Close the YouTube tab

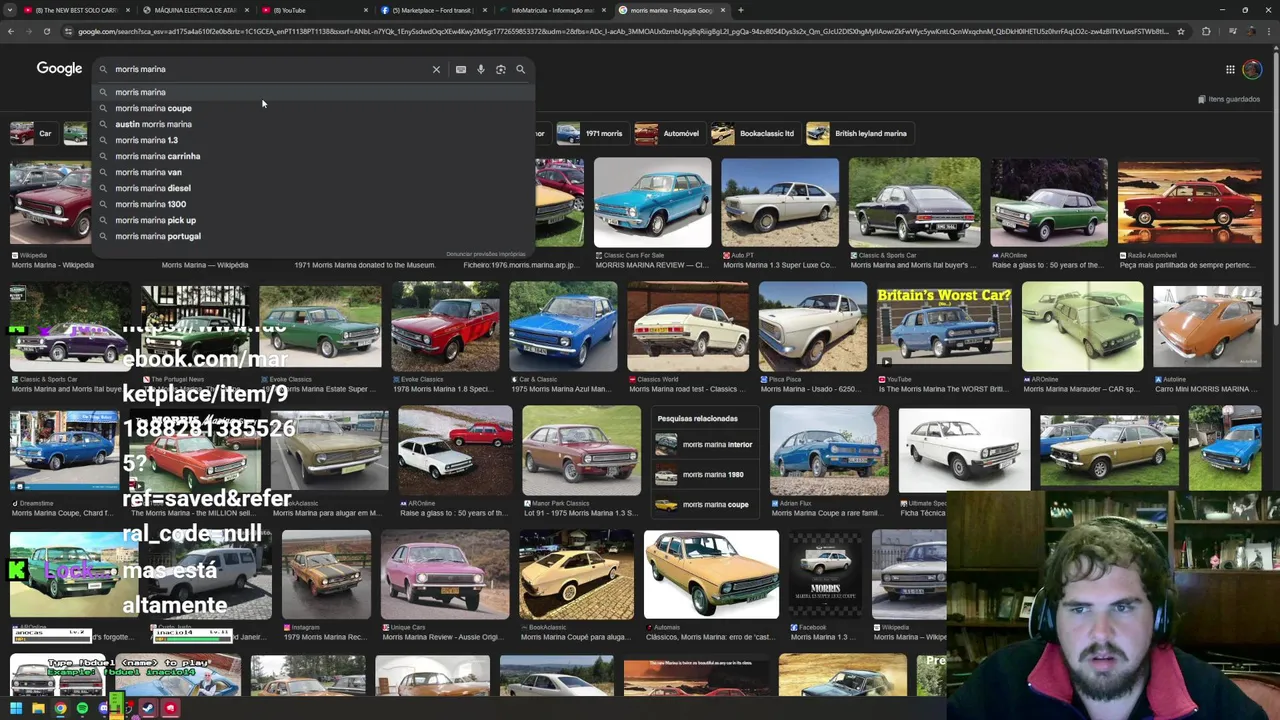point(365,10)
